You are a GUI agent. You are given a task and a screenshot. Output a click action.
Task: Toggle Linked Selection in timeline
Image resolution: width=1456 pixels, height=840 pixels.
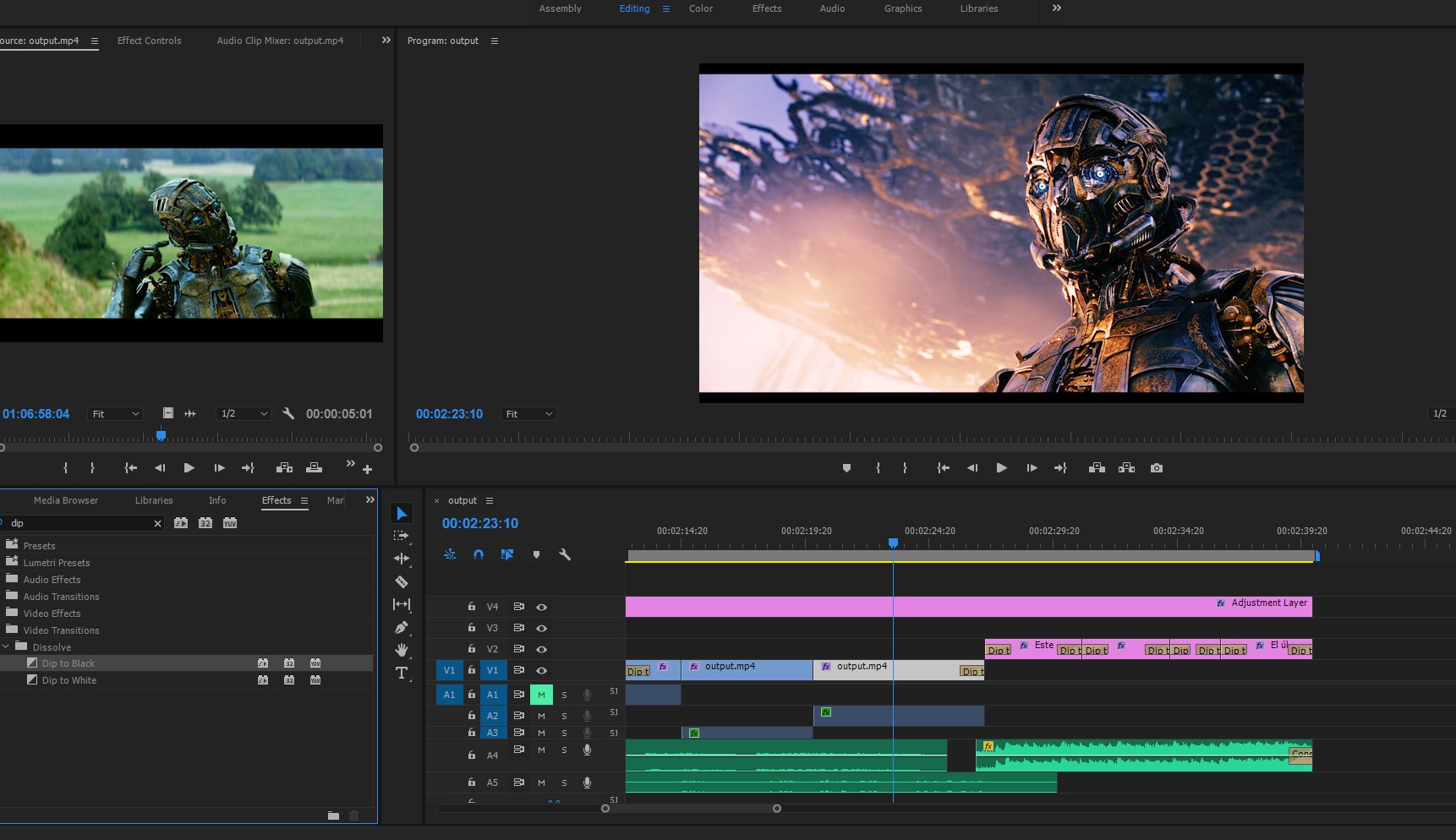(507, 554)
